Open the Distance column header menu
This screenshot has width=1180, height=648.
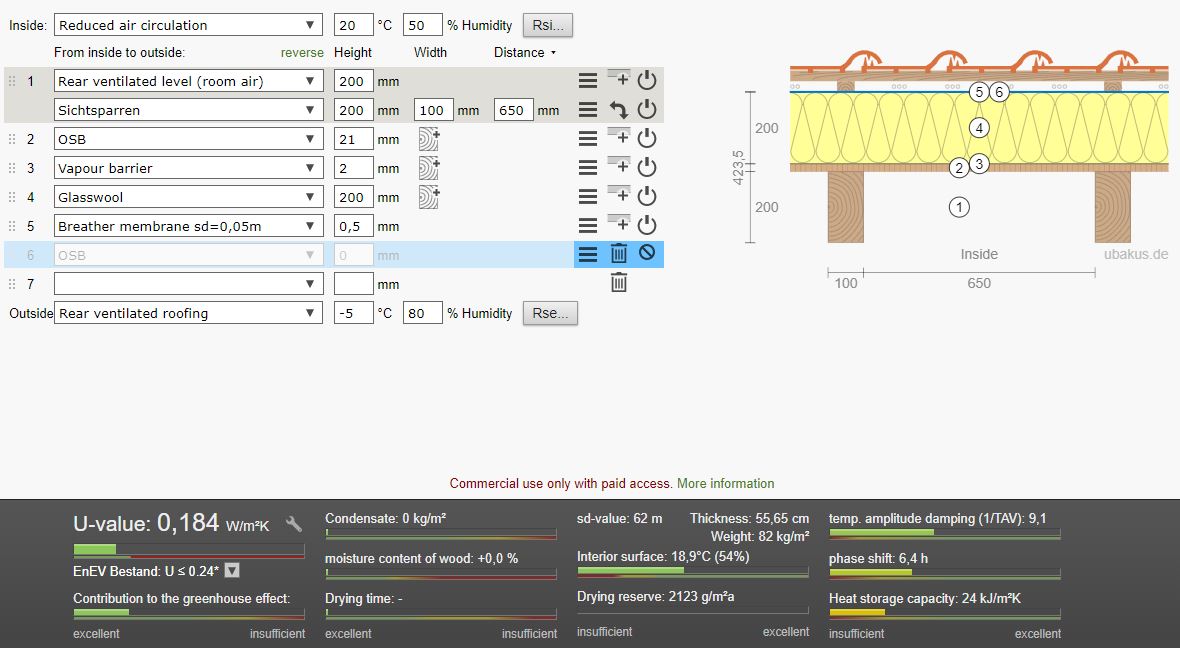[x=525, y=52]
